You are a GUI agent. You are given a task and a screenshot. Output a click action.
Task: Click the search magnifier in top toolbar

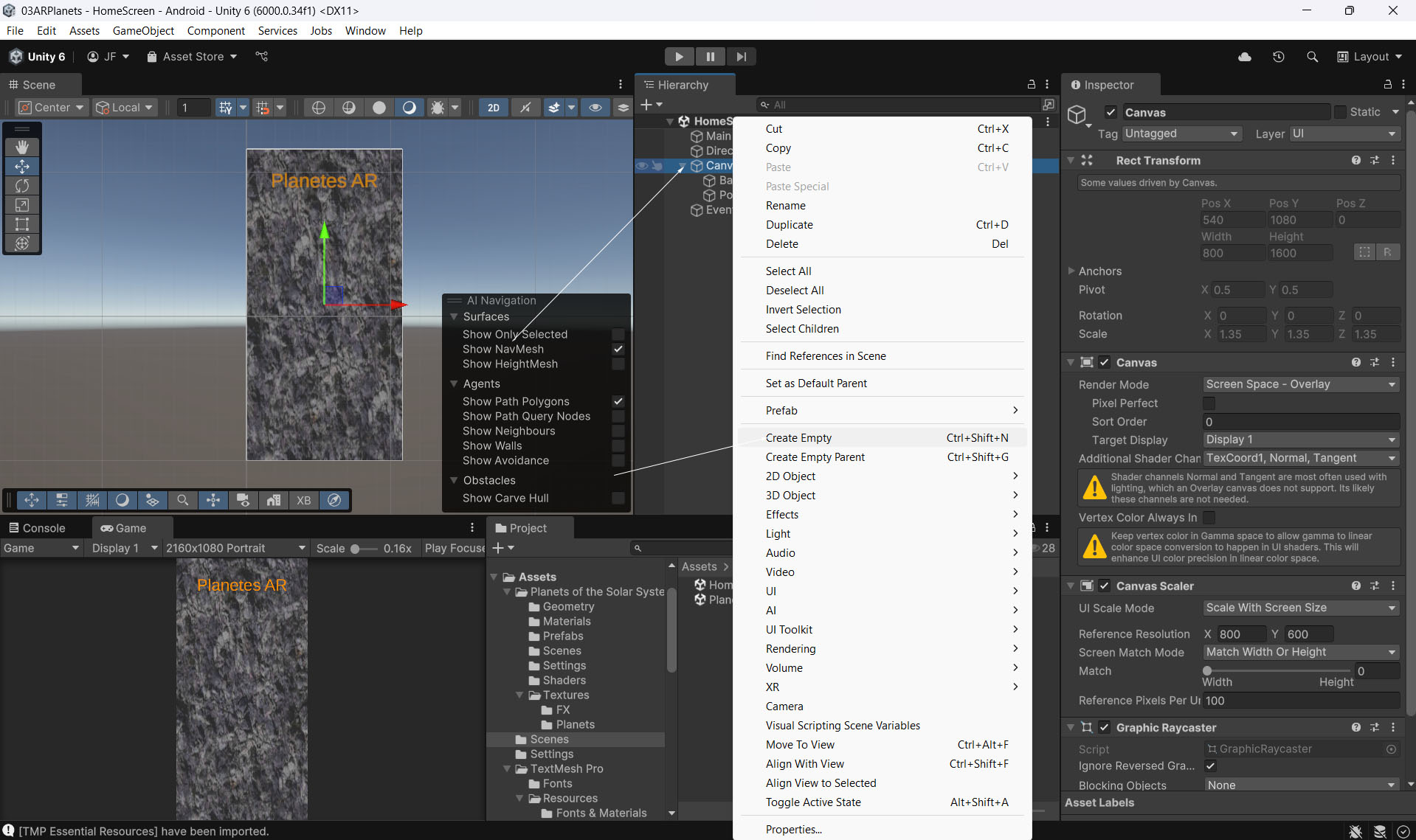pyautogui.click(x=1312, y=57)
